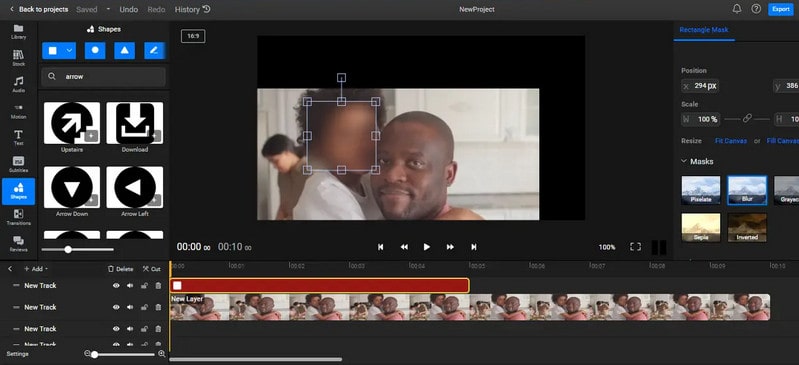The height and width of the screenshot is (365, 799).
Task: Click the rewind button
Action: pyautogui.click(x=404, y=247)
